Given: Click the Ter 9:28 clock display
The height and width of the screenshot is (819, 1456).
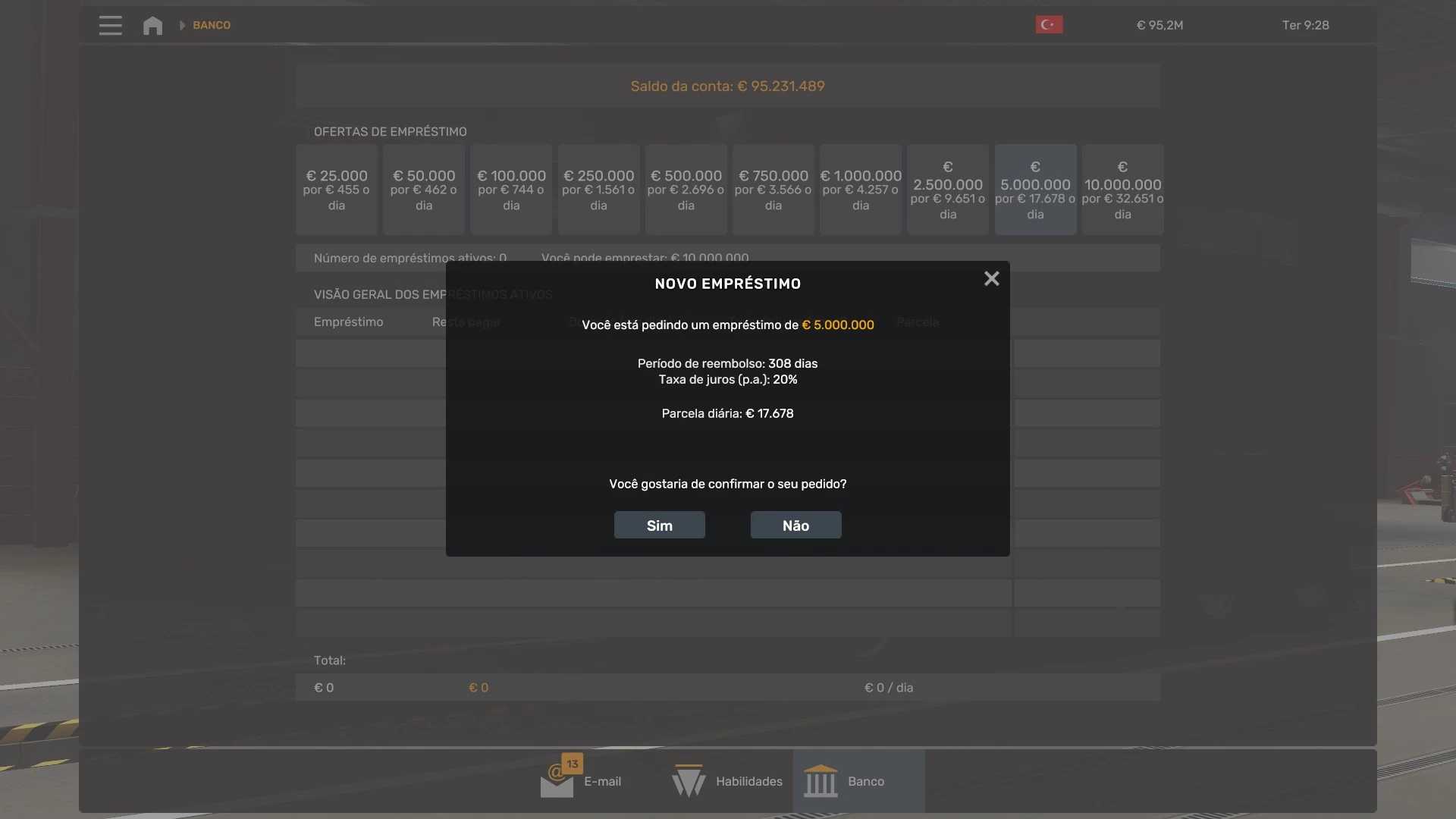Looking at the screenshot, I should click(1305, 25).
